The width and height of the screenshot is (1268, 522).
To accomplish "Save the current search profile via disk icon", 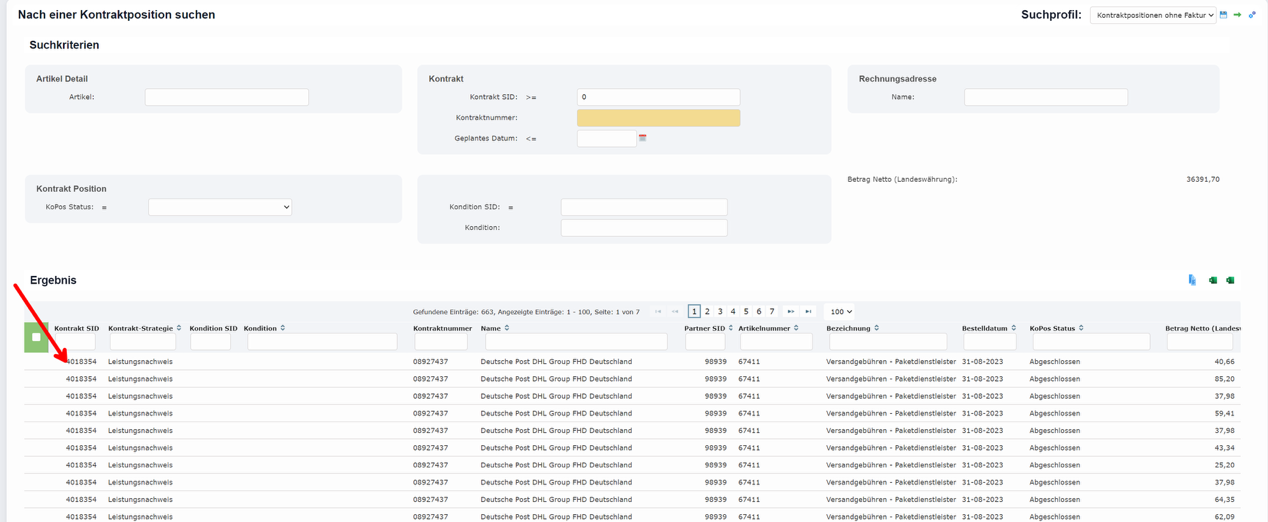I will point(1223,15).
